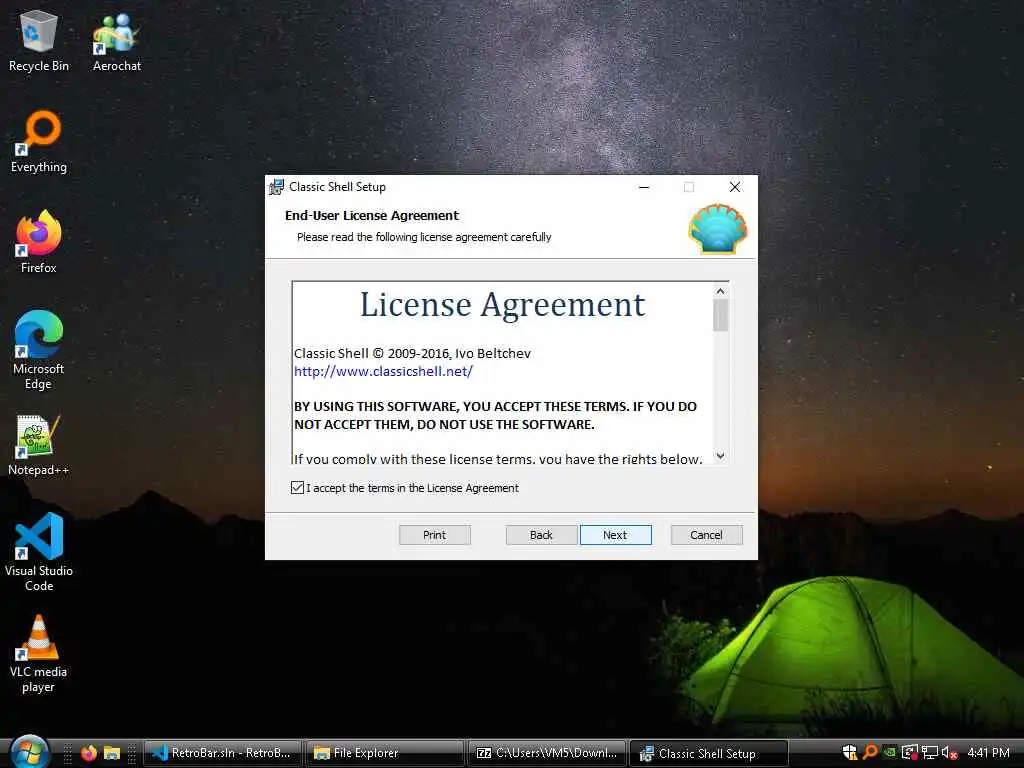
Task: Open the Notepad++ desktop shortcut
Action: click(39, 445)
